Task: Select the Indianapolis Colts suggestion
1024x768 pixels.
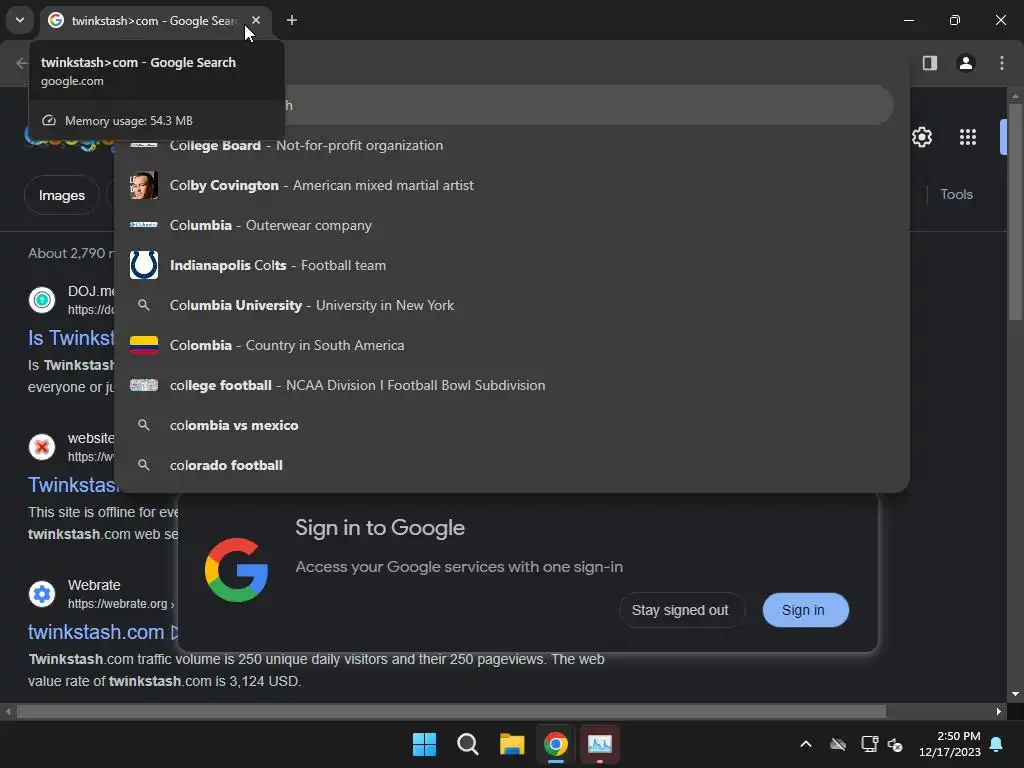Action: (x=511, y=265)
